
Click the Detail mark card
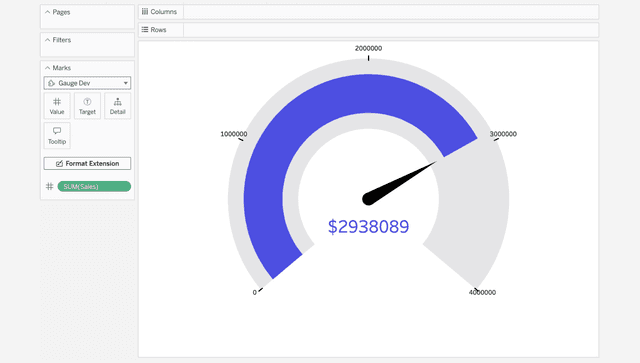(118, 106)
